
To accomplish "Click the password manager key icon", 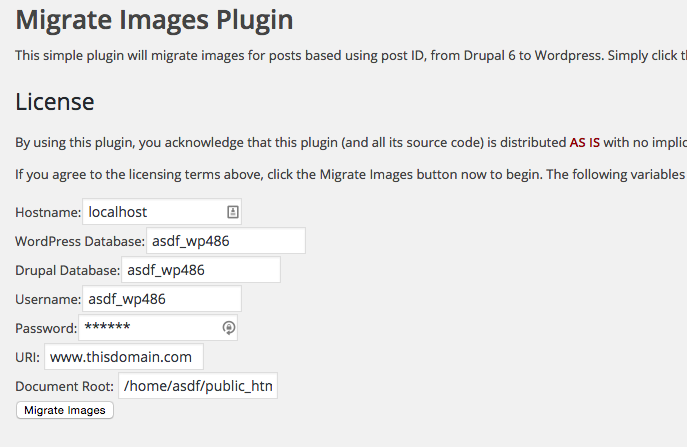I will [x=229, y=328].
